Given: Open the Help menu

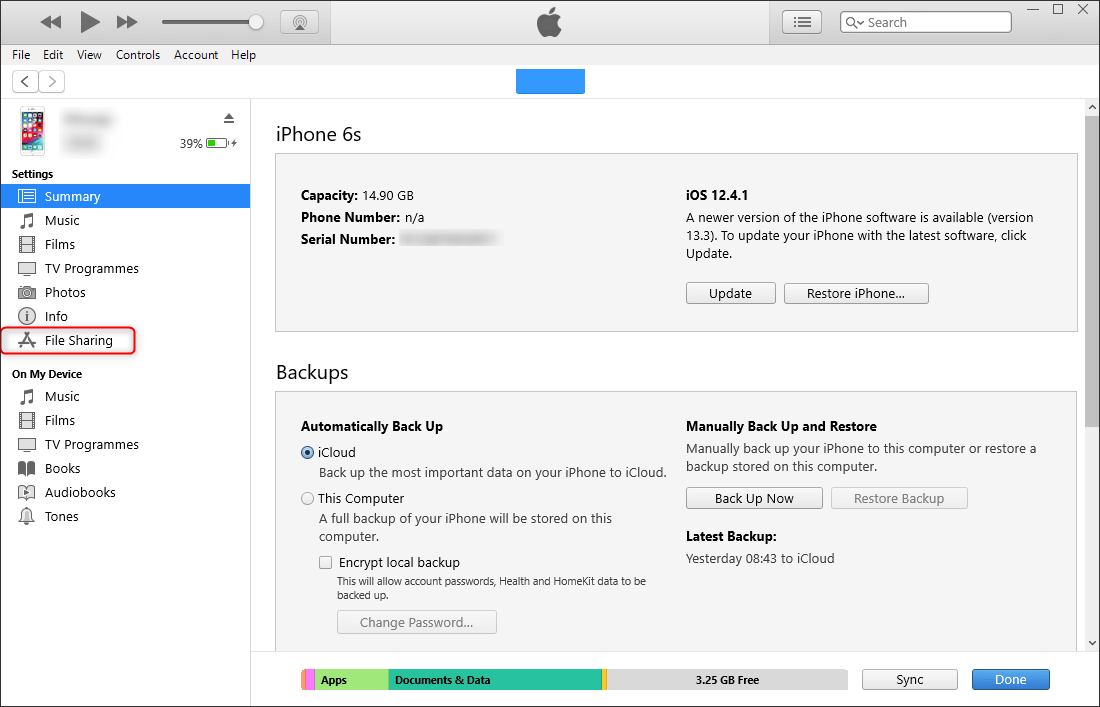Looking at the screenshot, I should click(243, 55).
